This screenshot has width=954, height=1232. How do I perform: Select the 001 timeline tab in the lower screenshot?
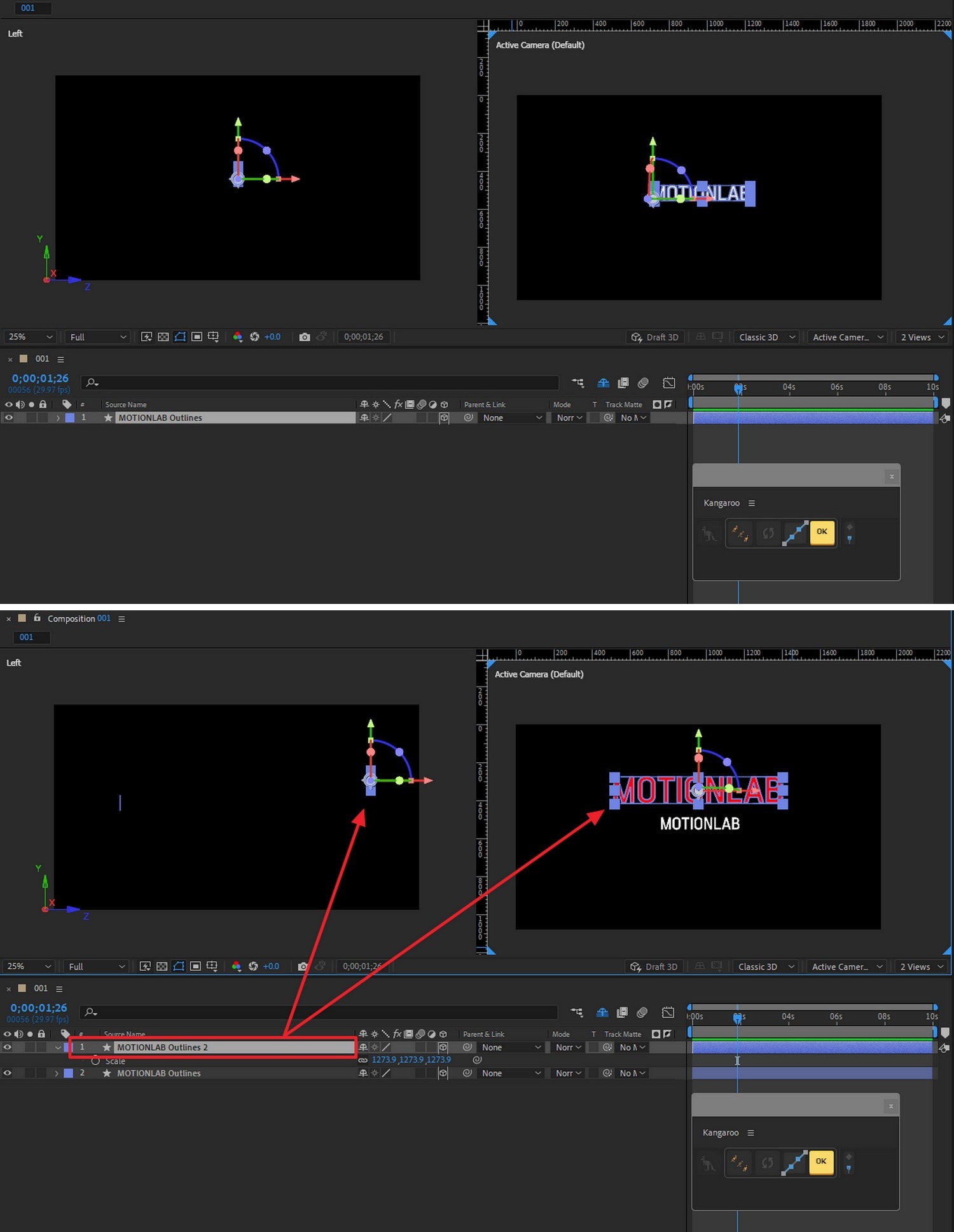(41, 988)
